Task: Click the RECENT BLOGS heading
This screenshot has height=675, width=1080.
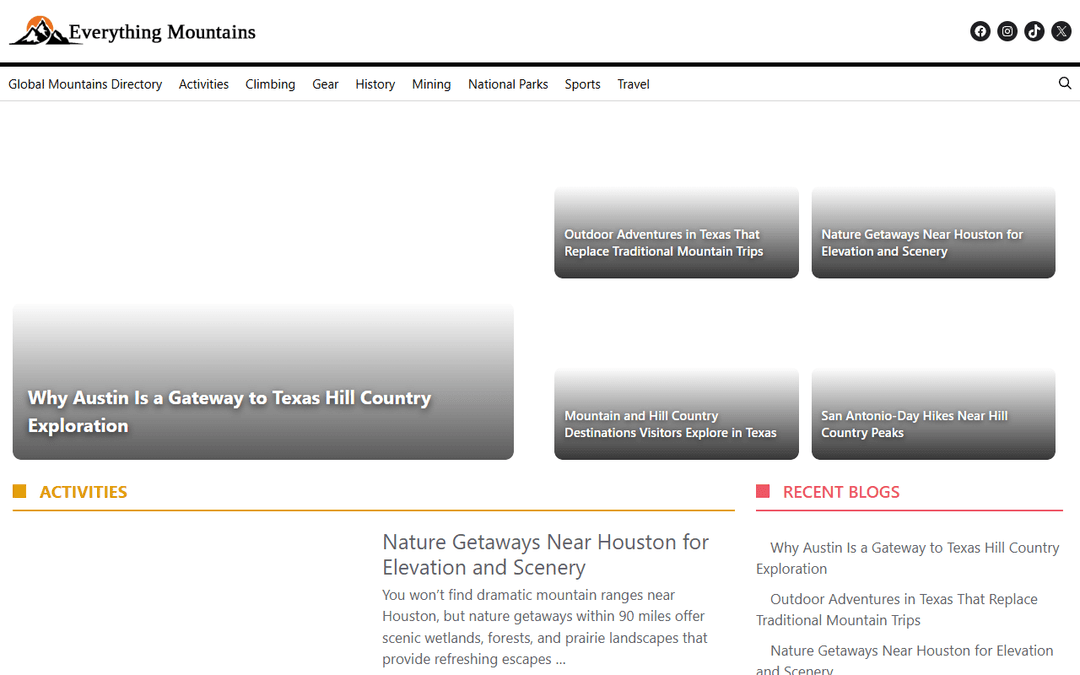Action: point(841,492)
